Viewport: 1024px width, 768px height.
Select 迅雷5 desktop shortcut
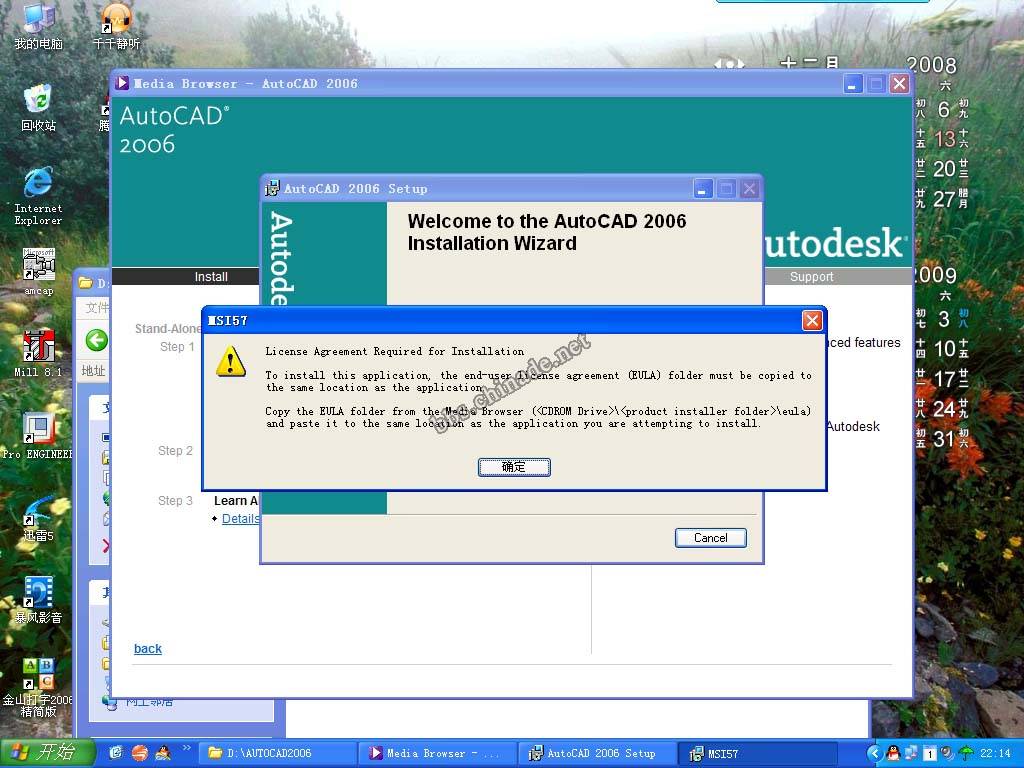point(38,519)
